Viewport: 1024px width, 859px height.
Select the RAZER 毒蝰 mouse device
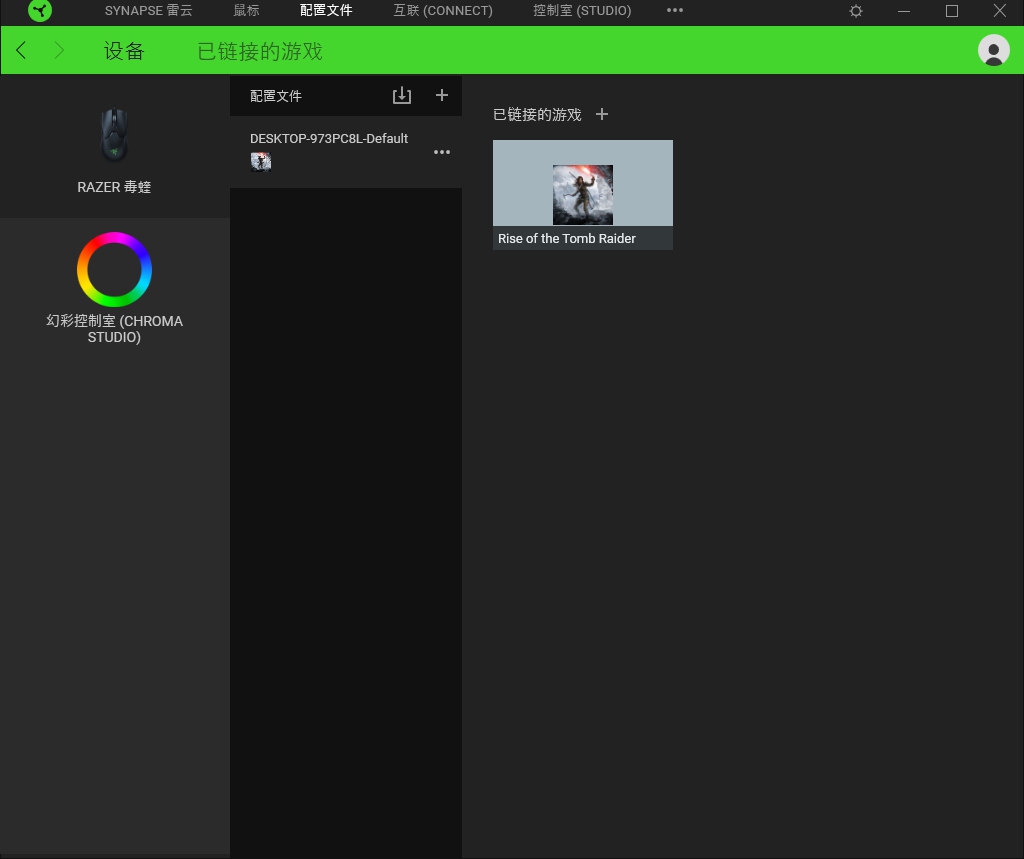coord(114,150)
